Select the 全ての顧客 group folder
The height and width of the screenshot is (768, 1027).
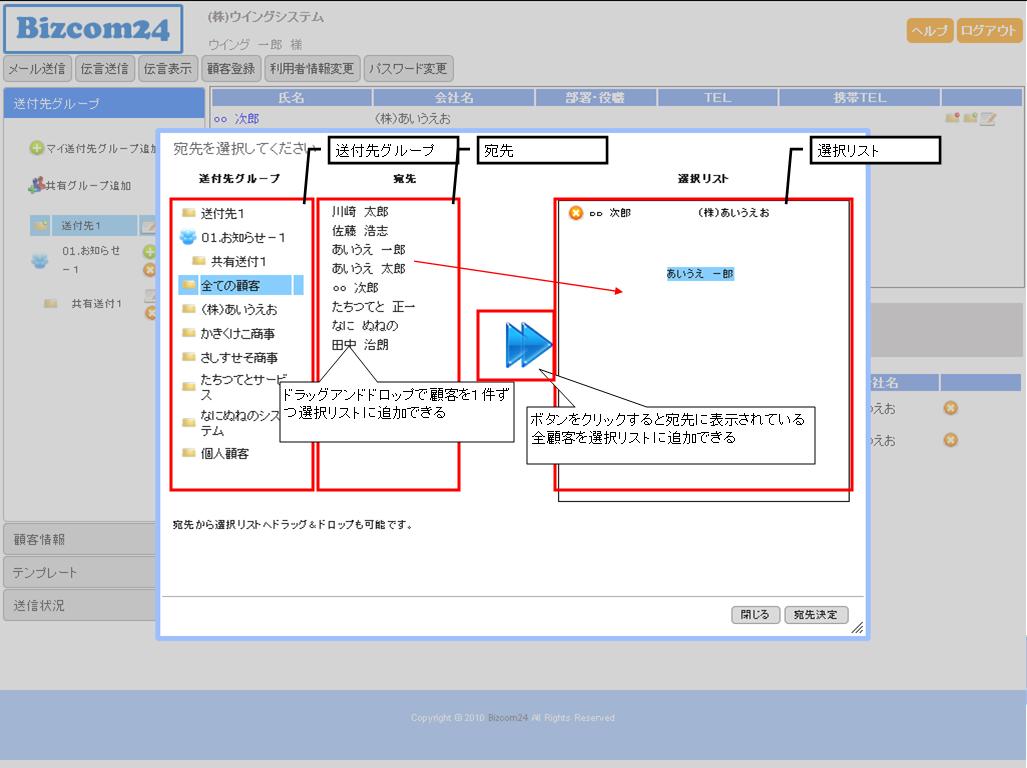pyautogui.click(x=230, y=286)
